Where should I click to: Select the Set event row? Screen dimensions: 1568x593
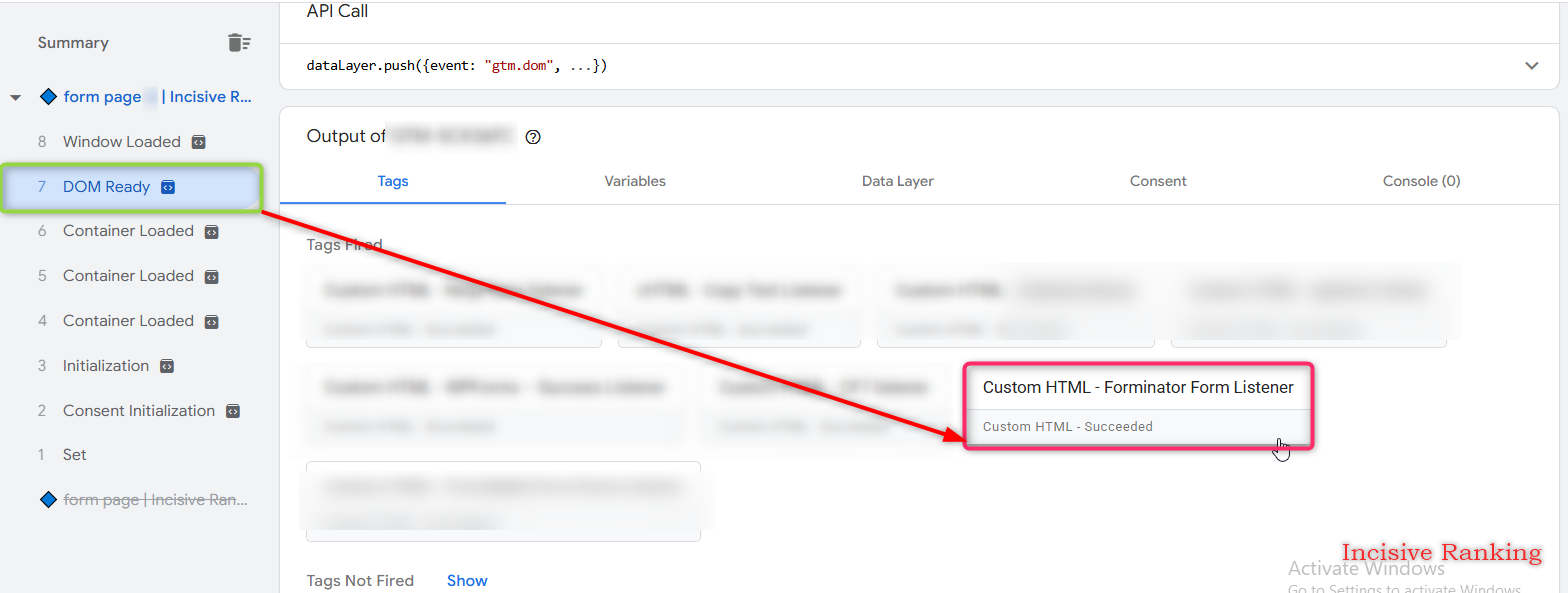point(75,455)
